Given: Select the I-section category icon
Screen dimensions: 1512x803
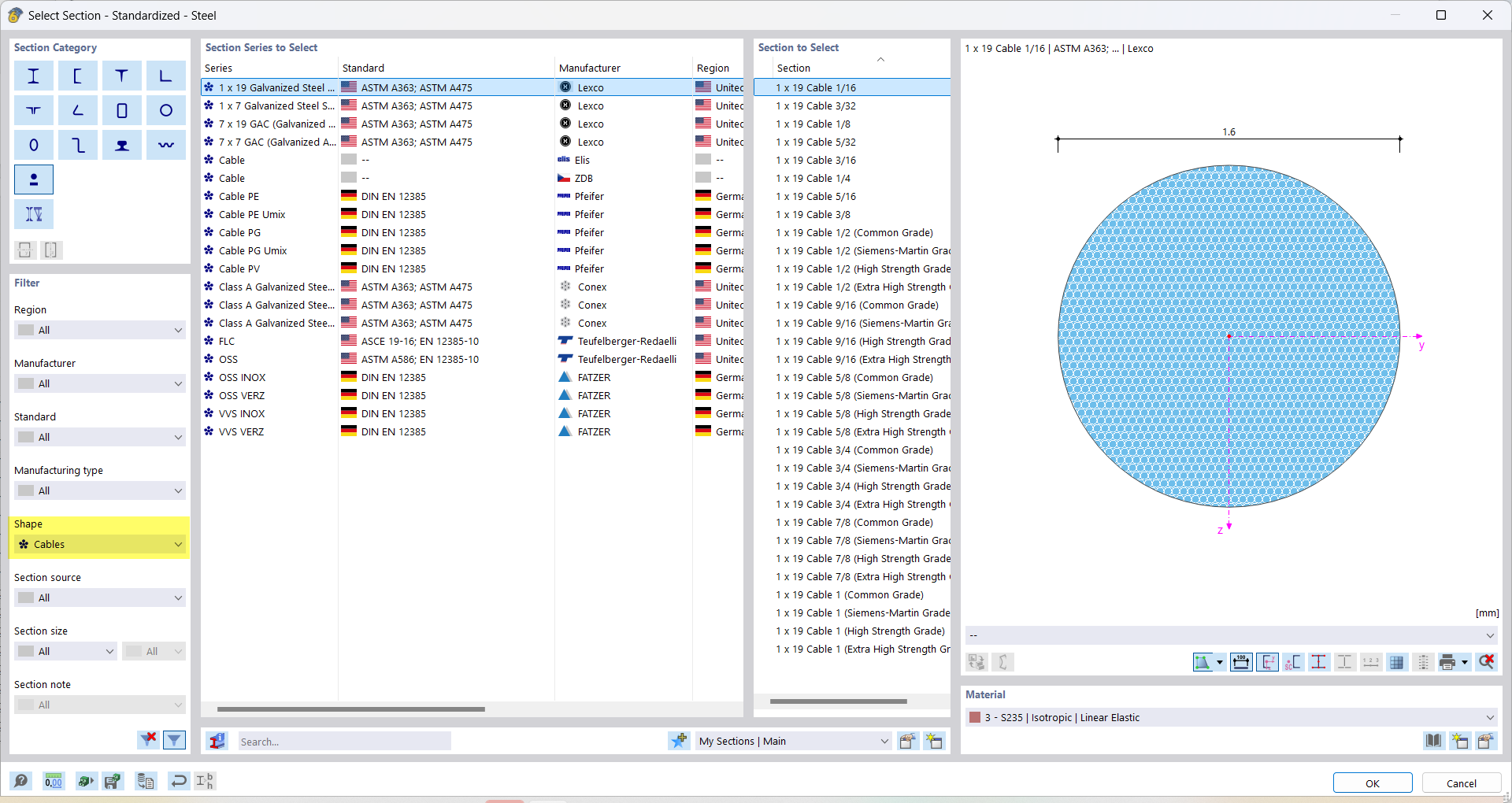Looking at the screenshot, I should pyautogui.click(x=34, y=76).
